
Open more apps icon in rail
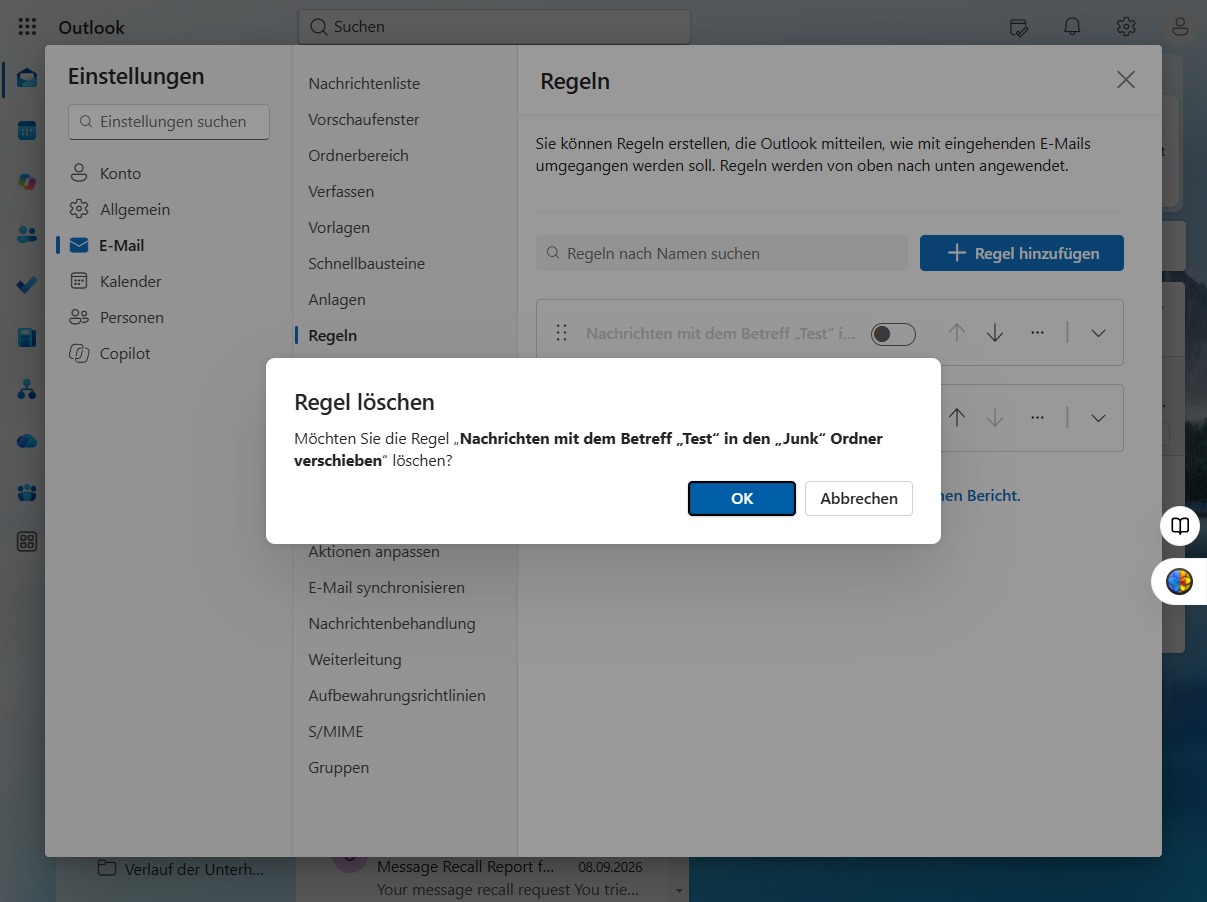(x=27, y=542)
